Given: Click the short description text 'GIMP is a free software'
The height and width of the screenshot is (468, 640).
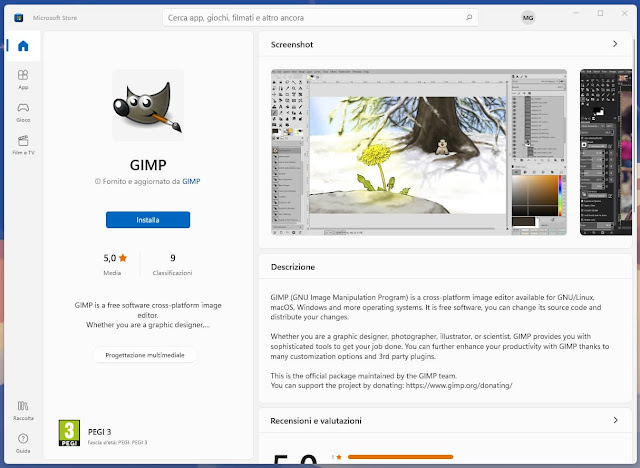Looking at the screenshot, I should pyautogui.click(x=148, y=315).
